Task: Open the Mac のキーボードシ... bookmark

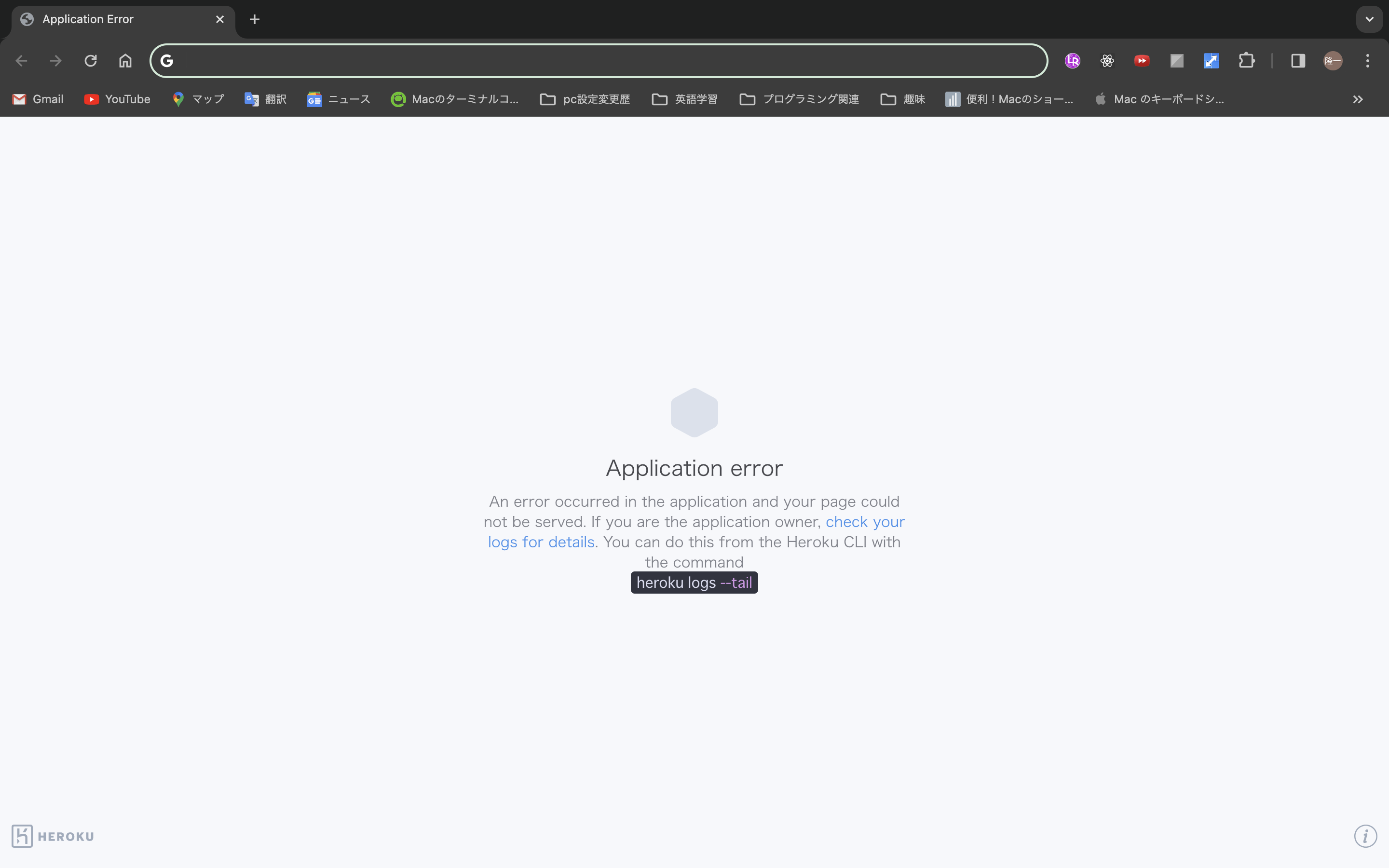Action: tap(1159, 99)
